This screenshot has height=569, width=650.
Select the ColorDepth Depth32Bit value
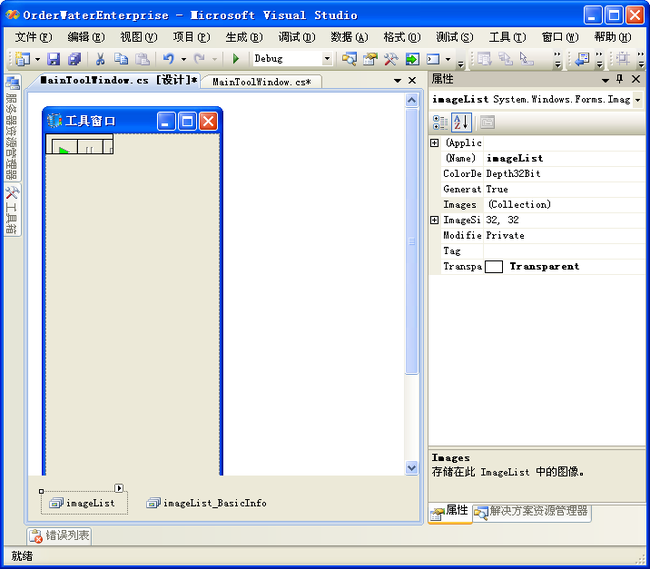[564, 174]
